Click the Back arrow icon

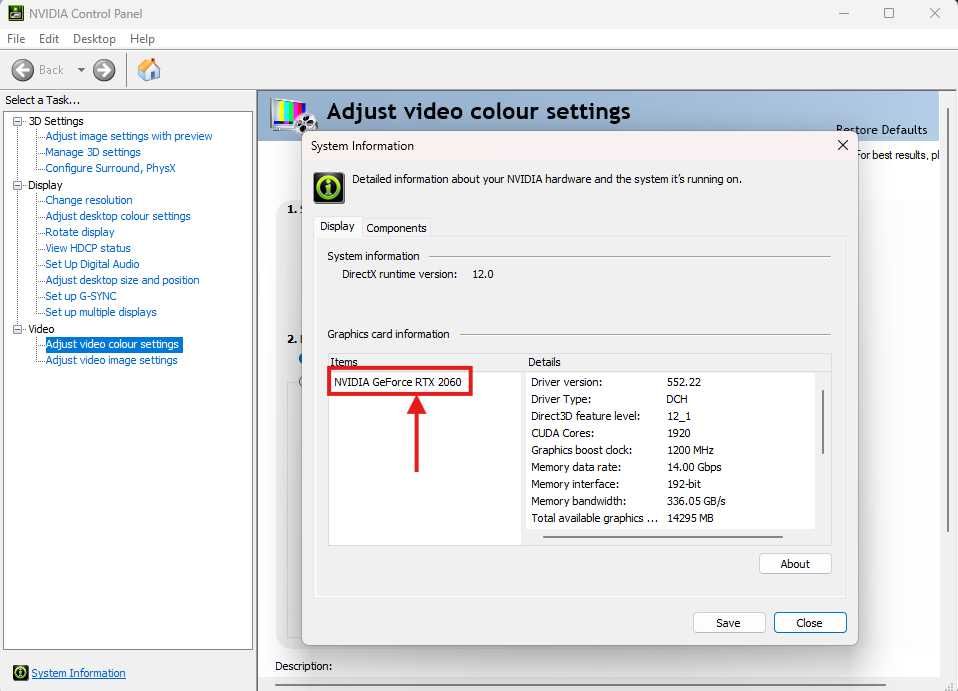23,70
